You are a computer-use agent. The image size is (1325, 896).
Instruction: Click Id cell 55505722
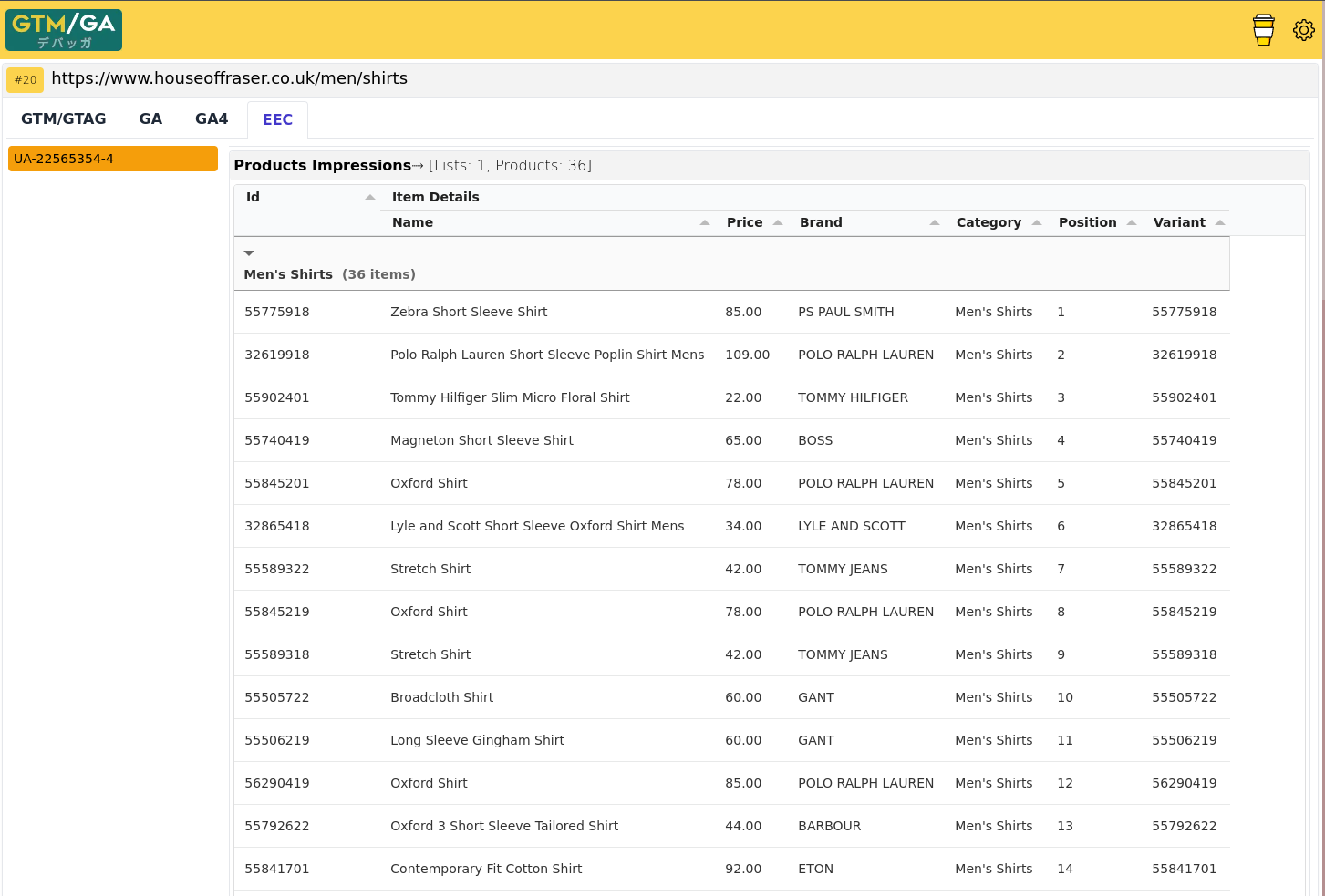tap(277, 697)
